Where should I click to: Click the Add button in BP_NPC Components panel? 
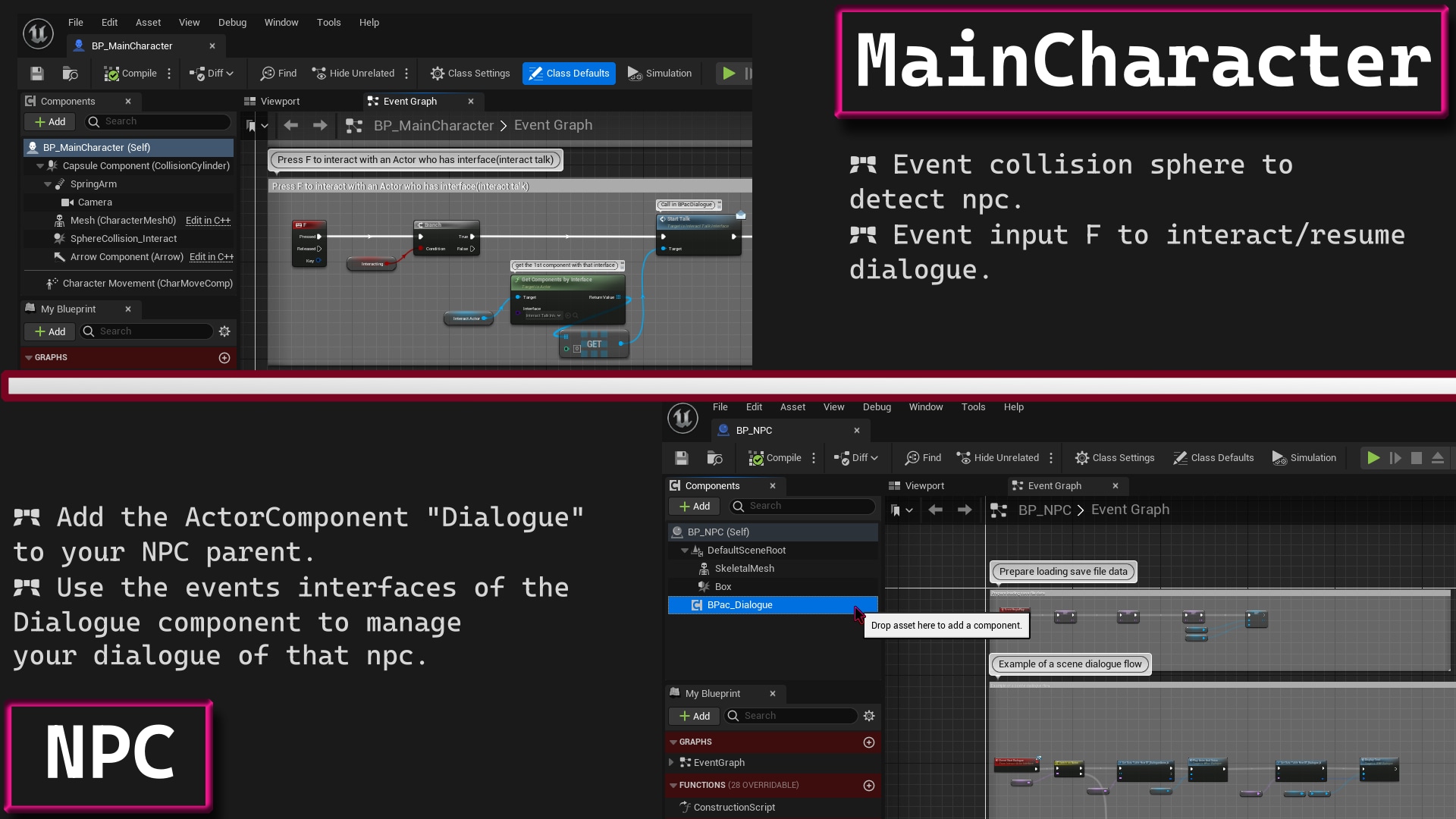click(x=693, y=506)
